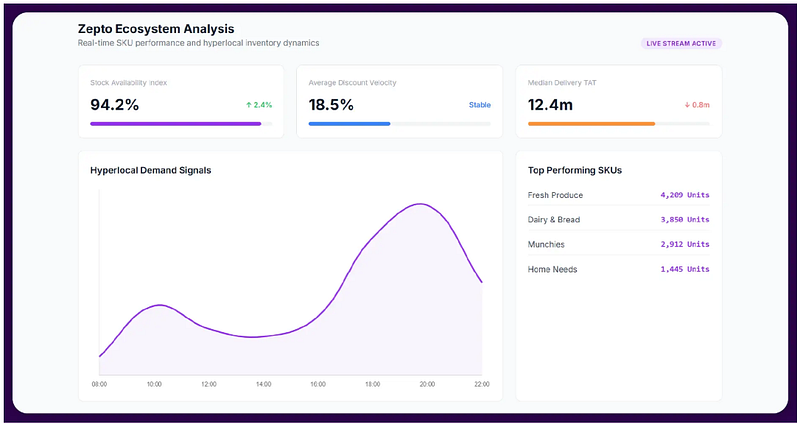The width and height of the screenshot is (800, 424).
Task: Click the green up arrow 2.4% indicator
Action: tap(259, 105)
